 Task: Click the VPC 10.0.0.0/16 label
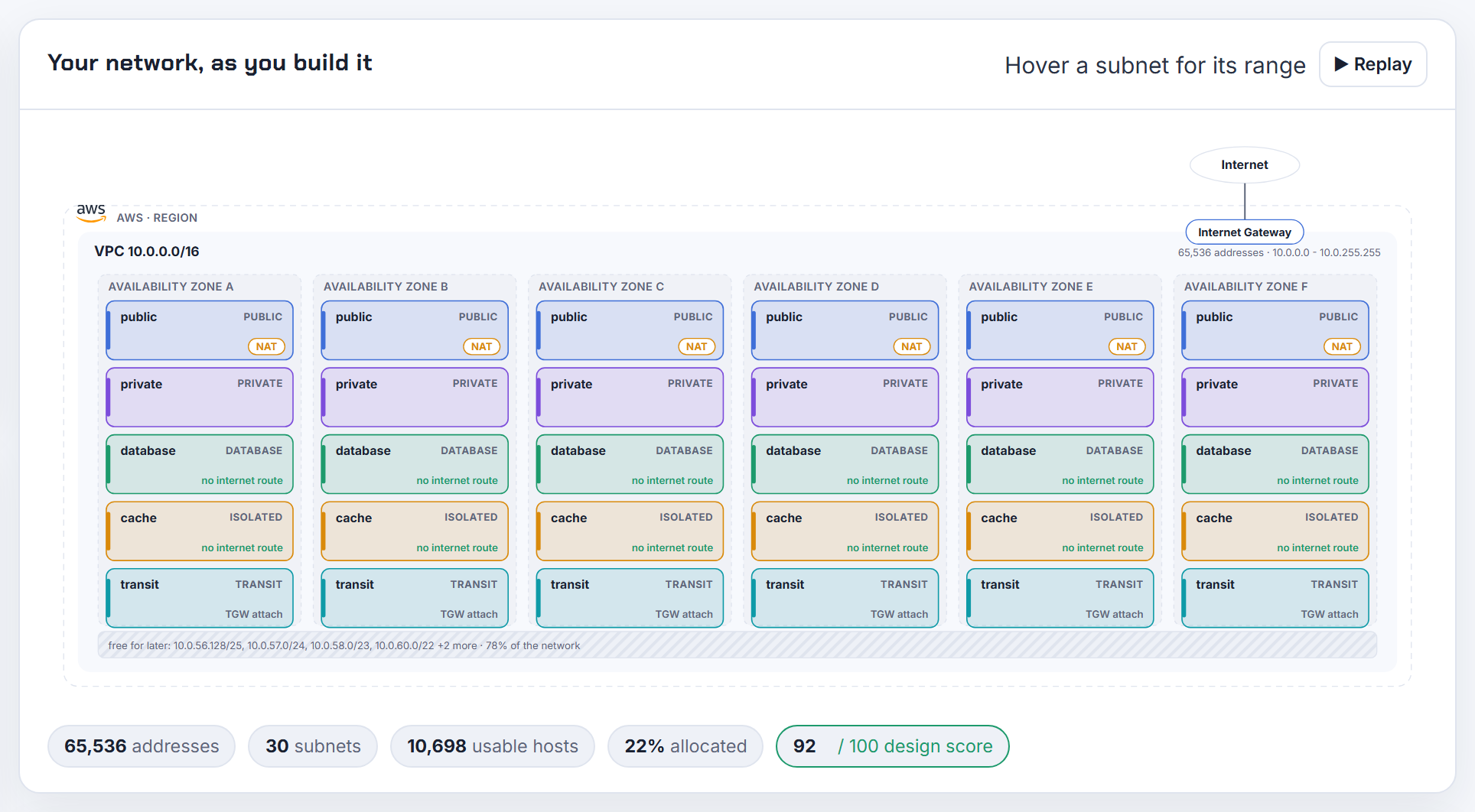147,252
